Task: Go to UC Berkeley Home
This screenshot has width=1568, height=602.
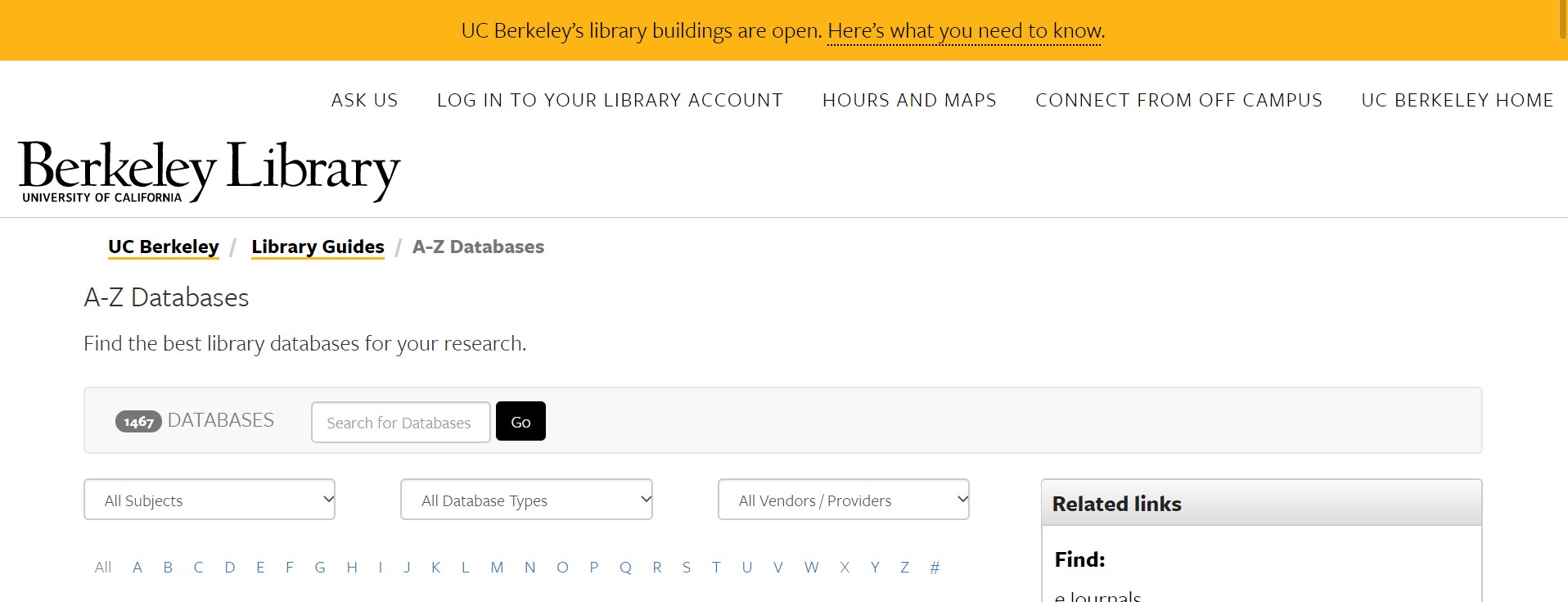Action: tap(1458, 100)
